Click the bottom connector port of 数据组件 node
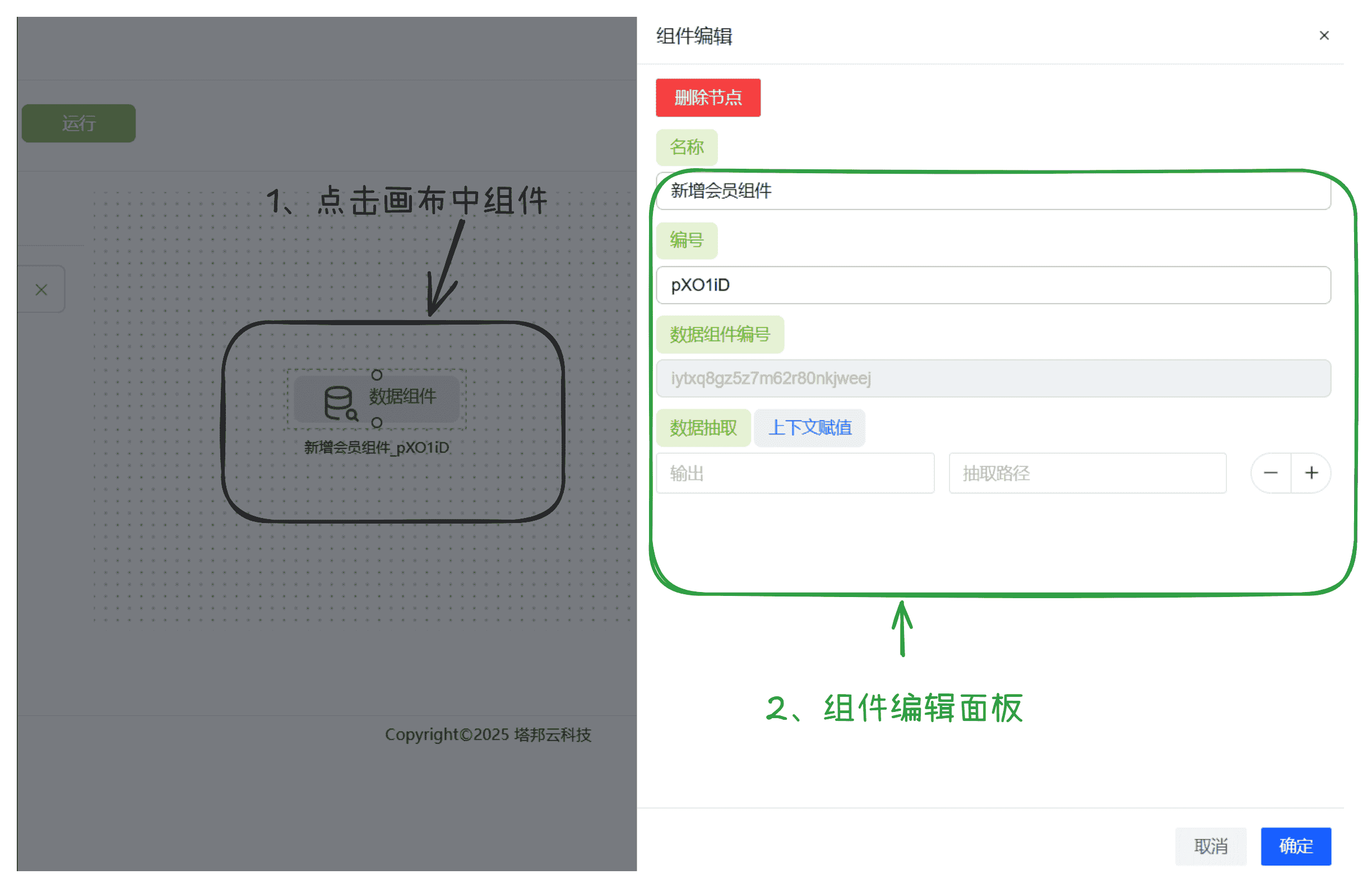The width and height of the screenshot is (1372, 888). coord(377,423)
